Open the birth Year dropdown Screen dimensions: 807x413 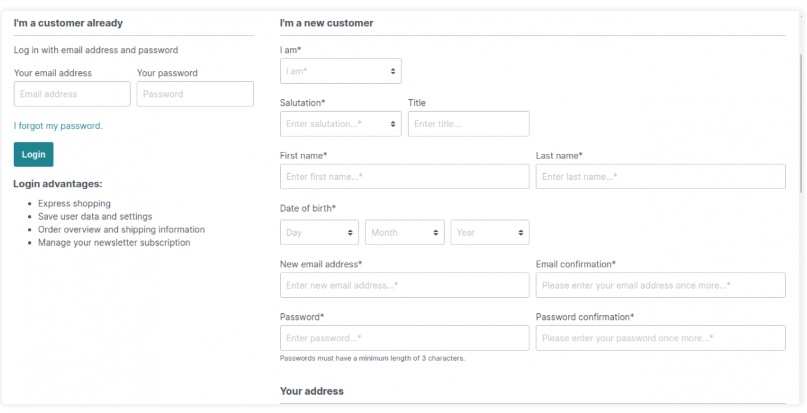[x=490, y=232]
